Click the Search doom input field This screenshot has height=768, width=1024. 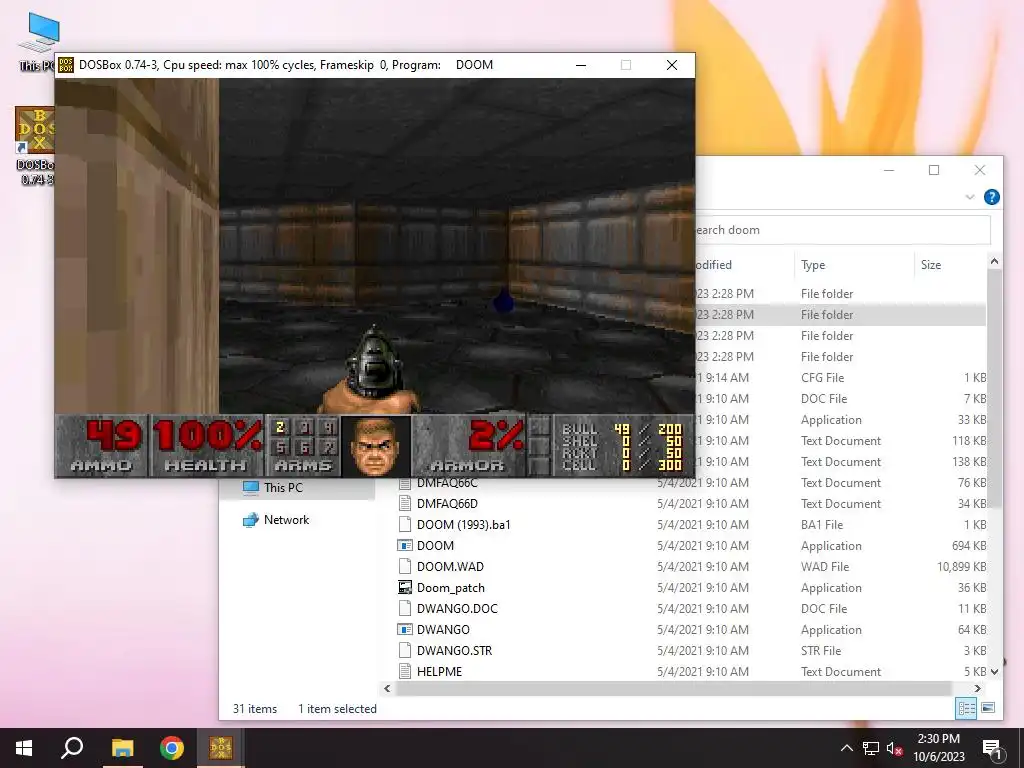tap(842, 230)
